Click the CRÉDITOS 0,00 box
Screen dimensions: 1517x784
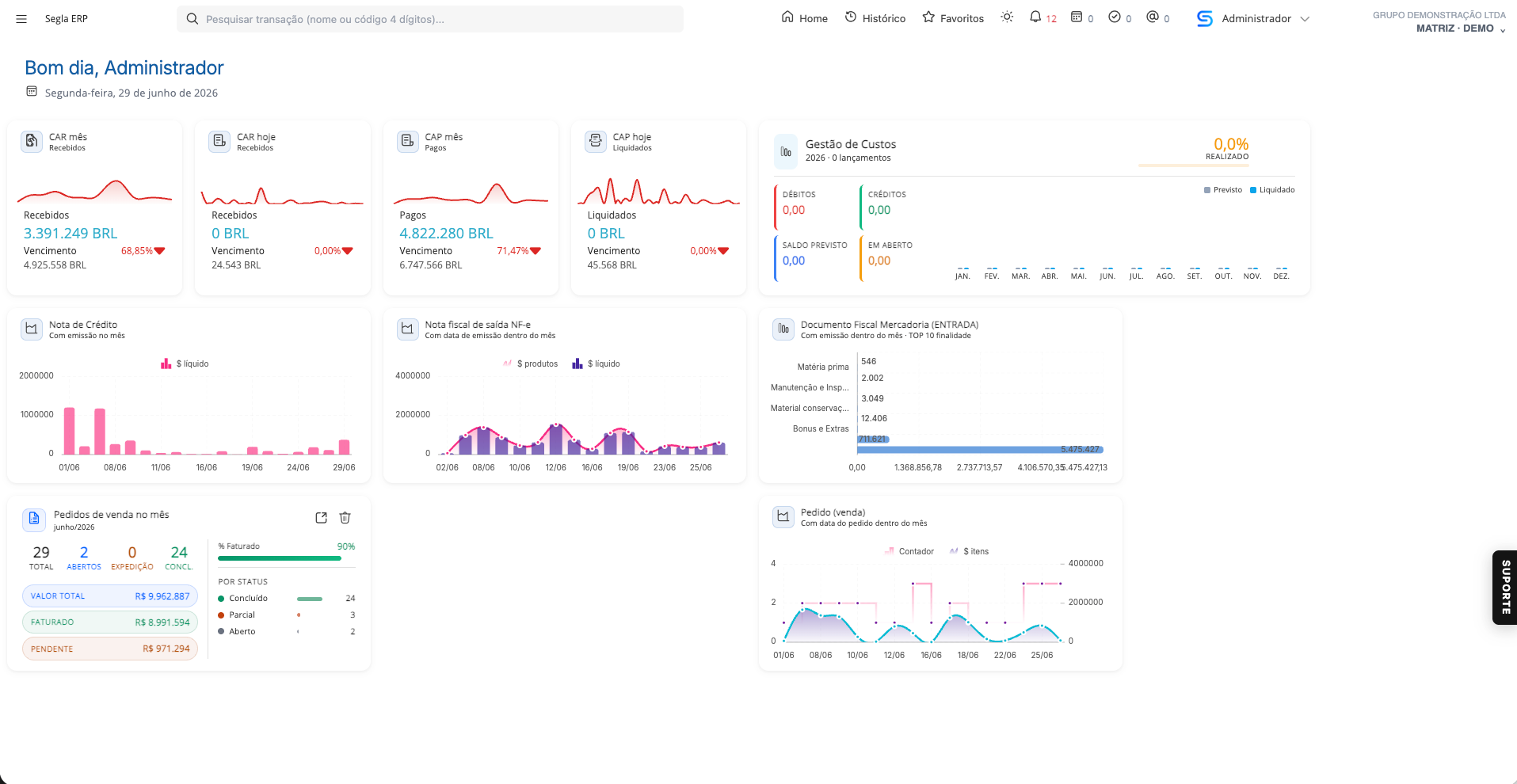898,207
